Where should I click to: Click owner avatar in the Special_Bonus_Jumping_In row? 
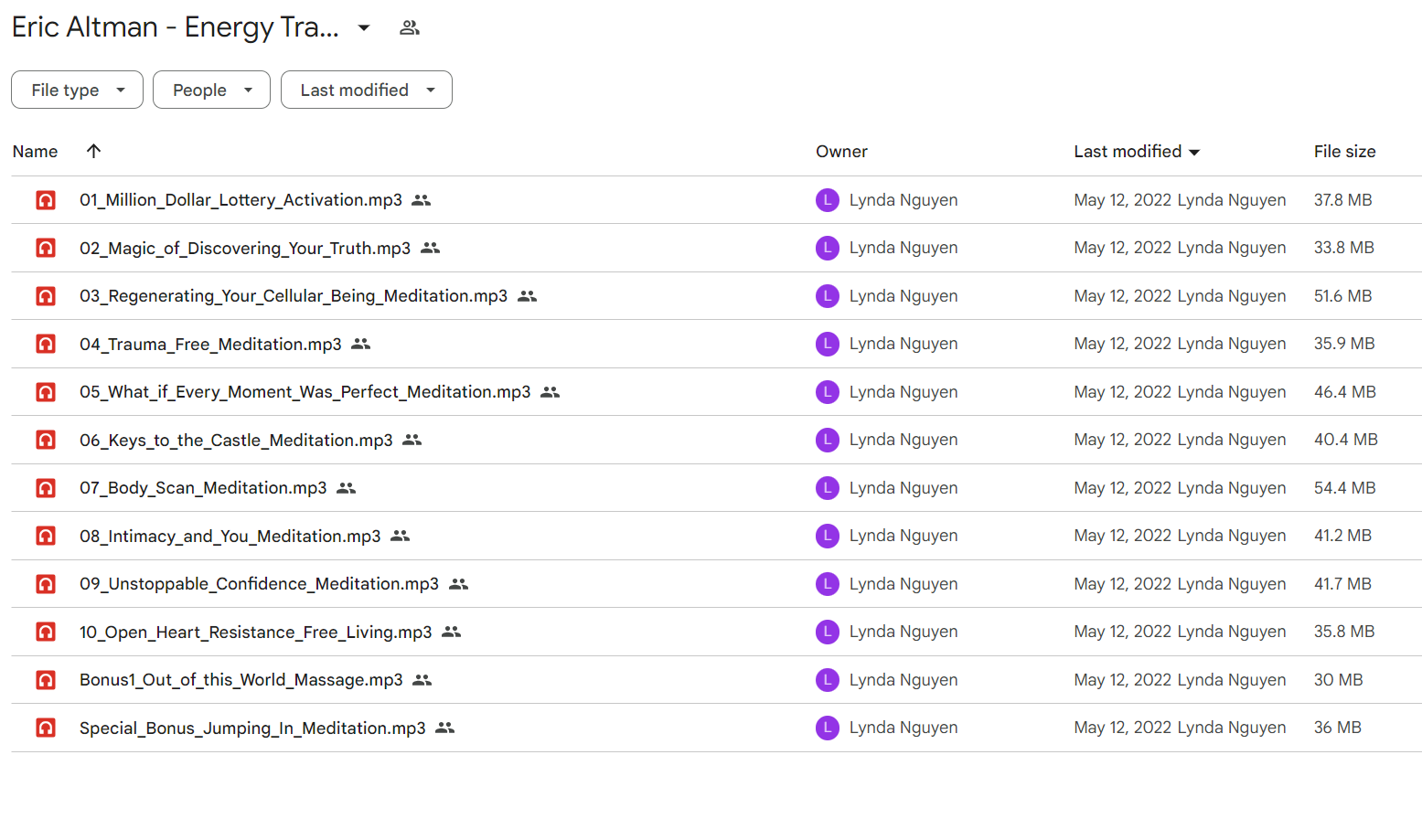click(828, 728)
